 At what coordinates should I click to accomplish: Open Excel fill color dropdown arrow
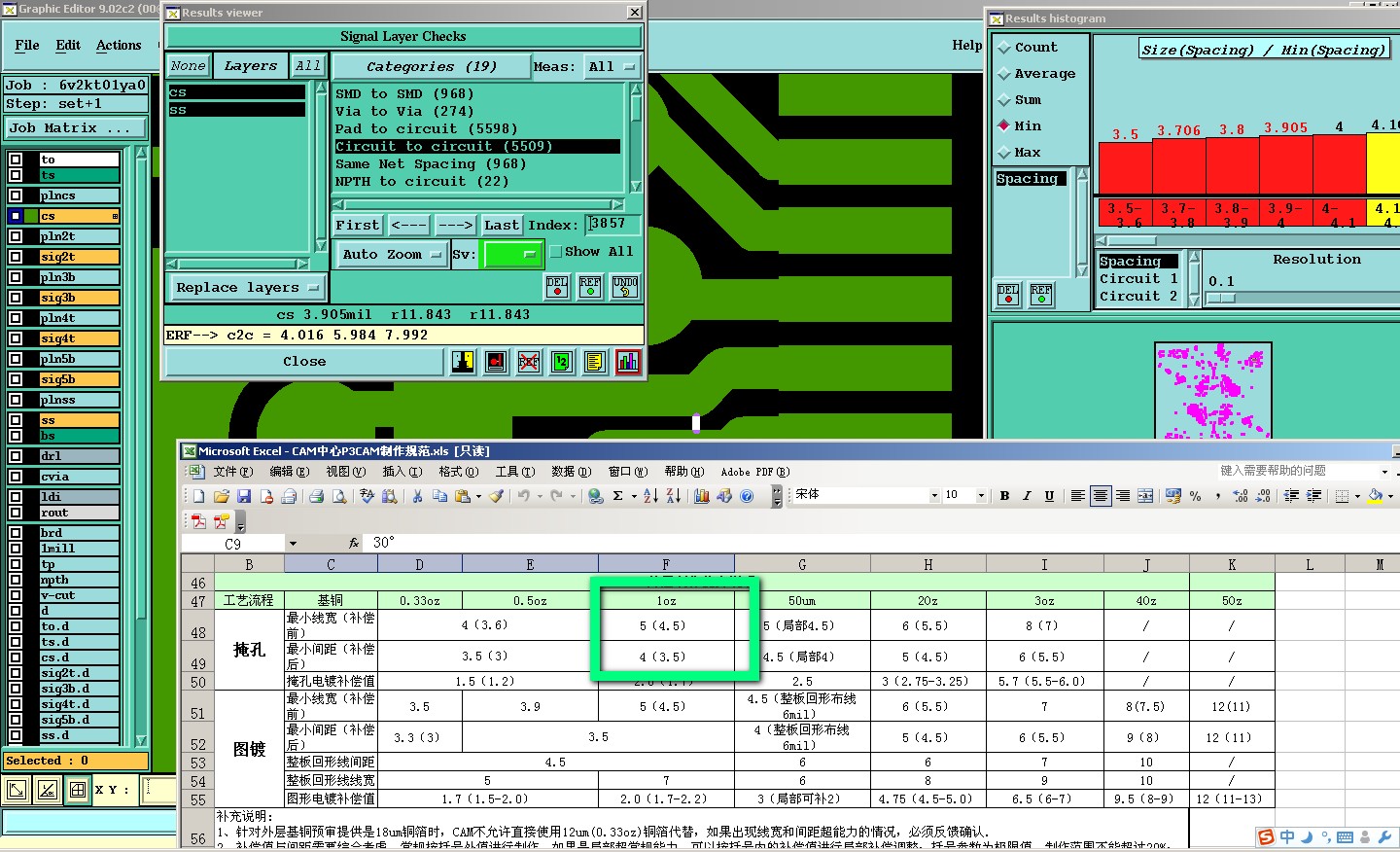point(1390,496)
